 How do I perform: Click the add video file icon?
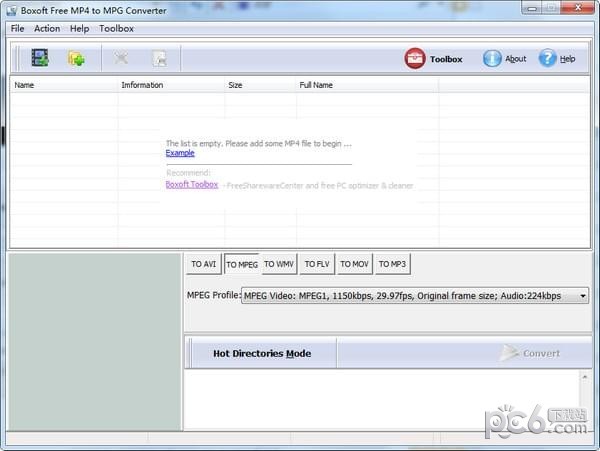pyautogui.click(x=39, y=58)
